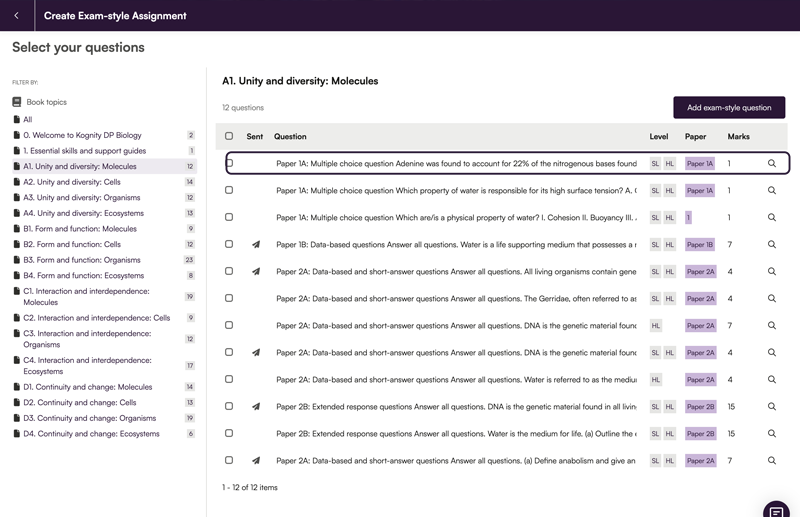Check the Paper 1B data-based question
800x517 pixels.
(x=229, y=244)
